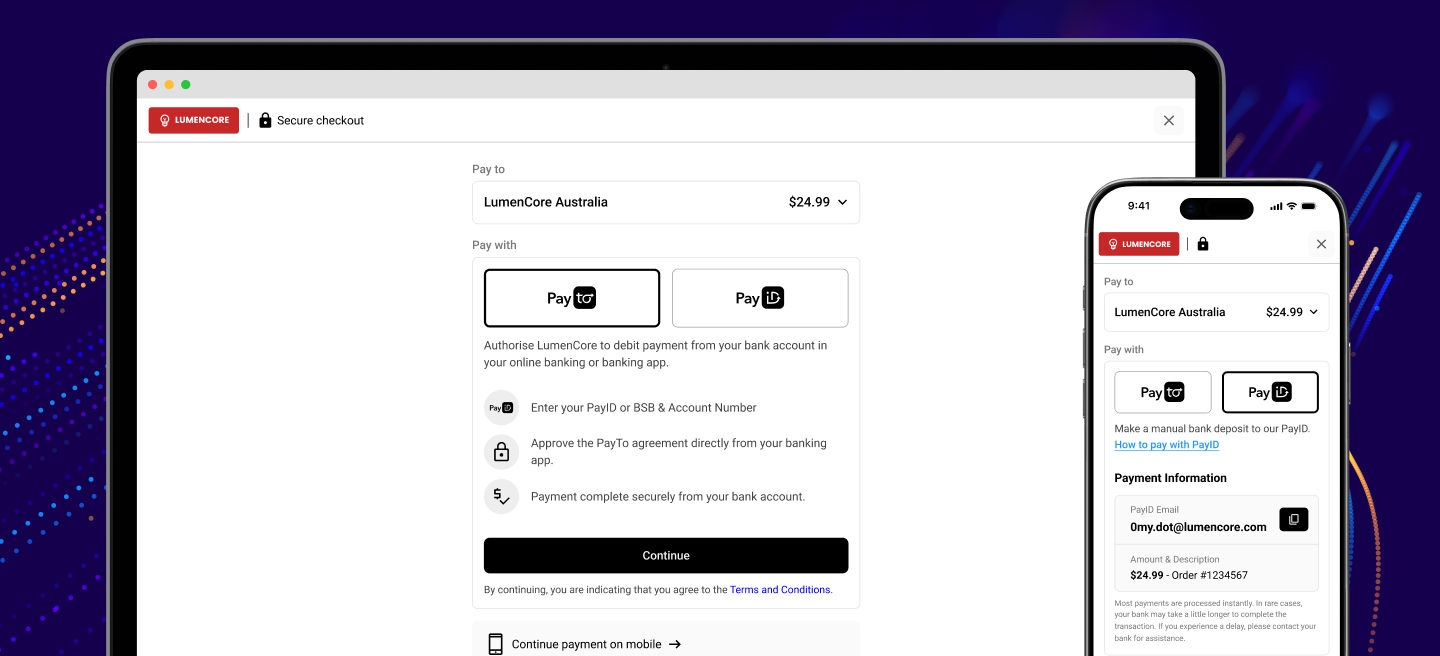Select the PayID payment option on laptop
The height and width of the screenshot is (656, 1440).
click(x=760, y=298)
